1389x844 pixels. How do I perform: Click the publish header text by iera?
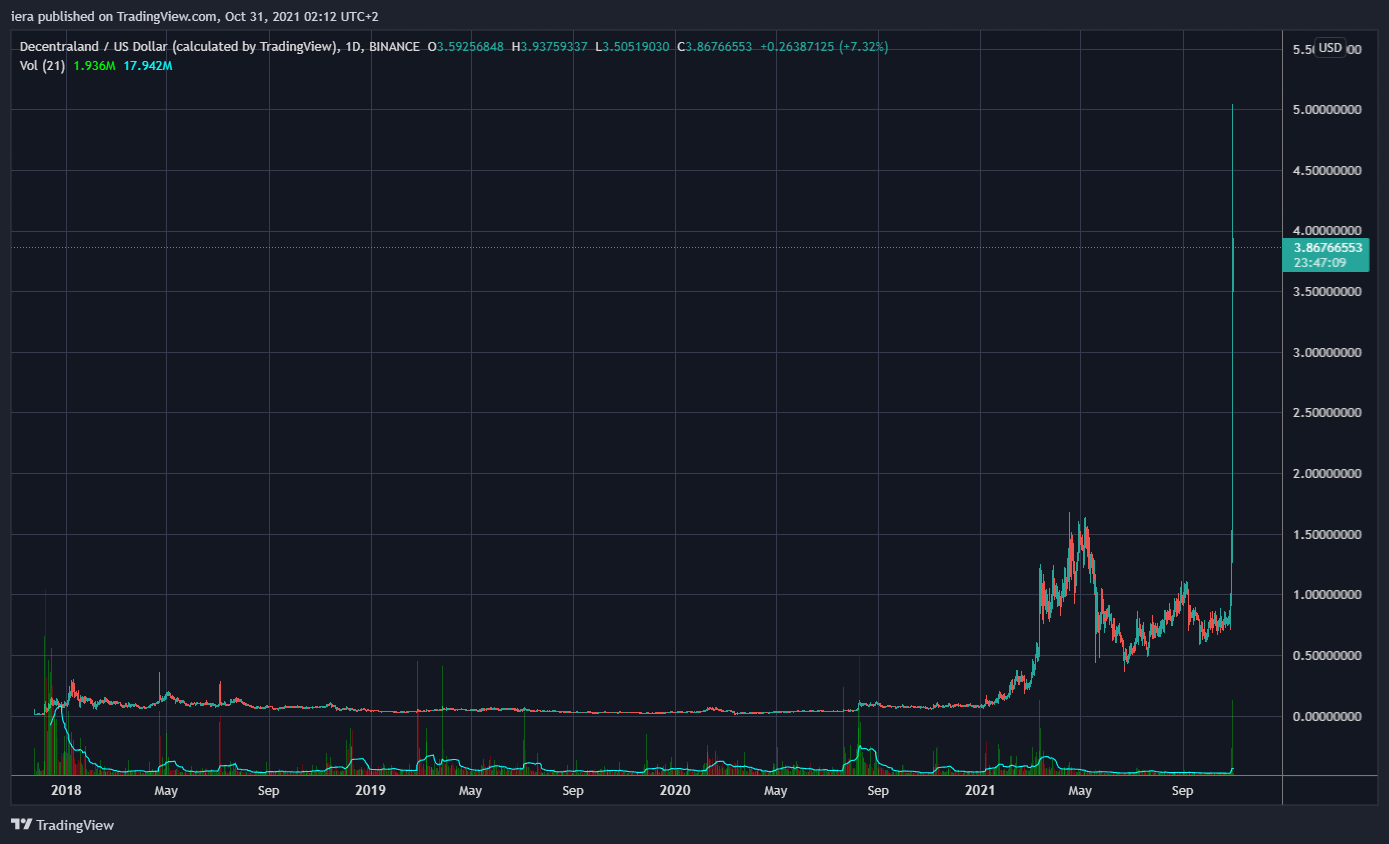click(194, 16)
